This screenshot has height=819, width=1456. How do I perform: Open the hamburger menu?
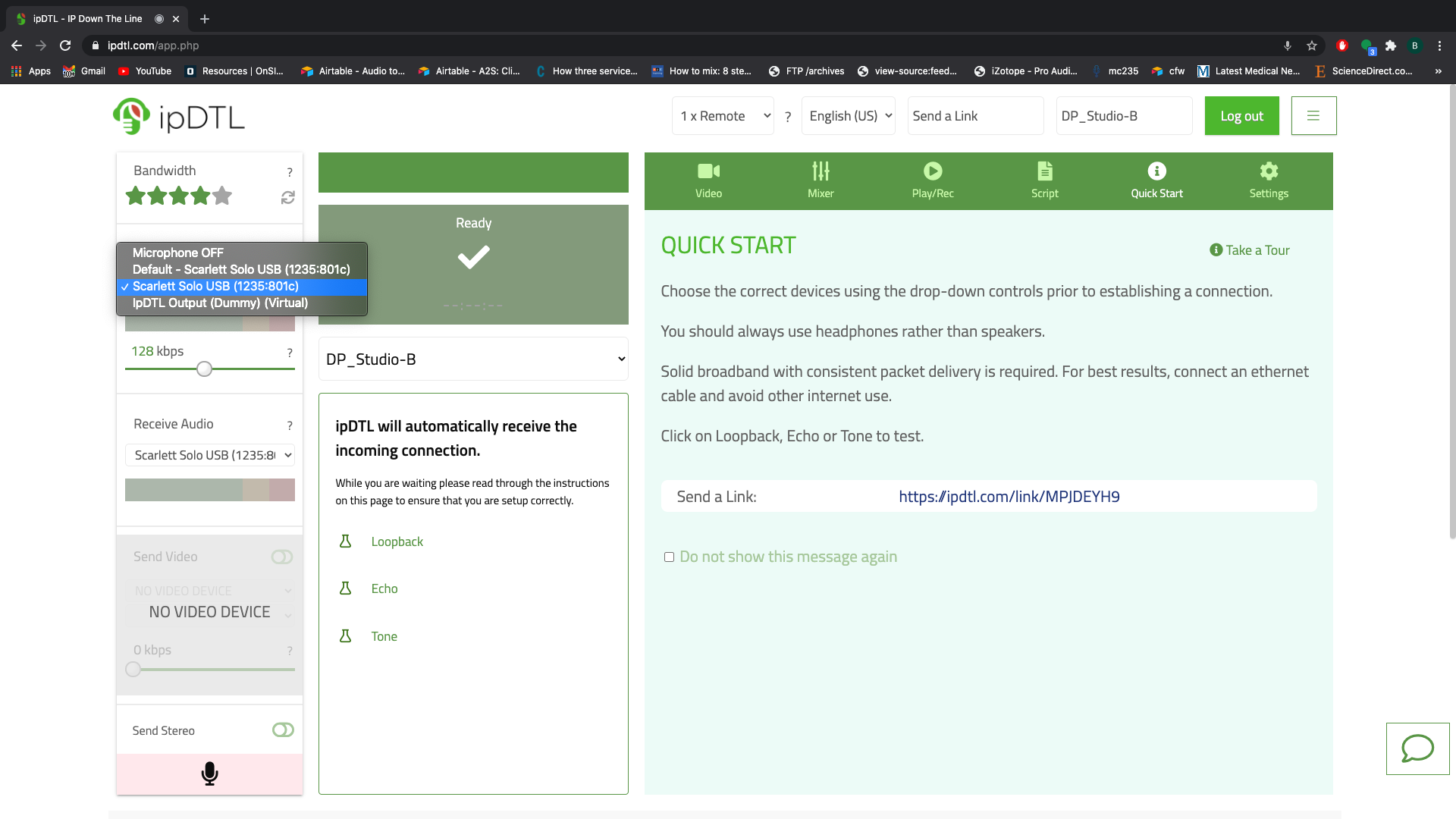click(x=1313, y=116)
